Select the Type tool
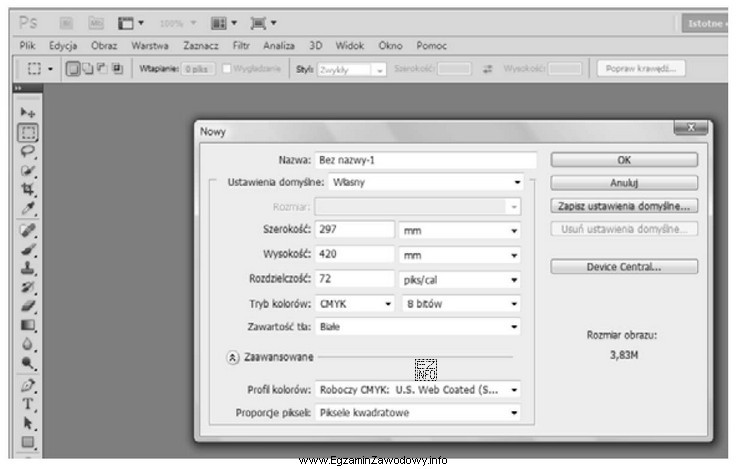 click(28, 404)
